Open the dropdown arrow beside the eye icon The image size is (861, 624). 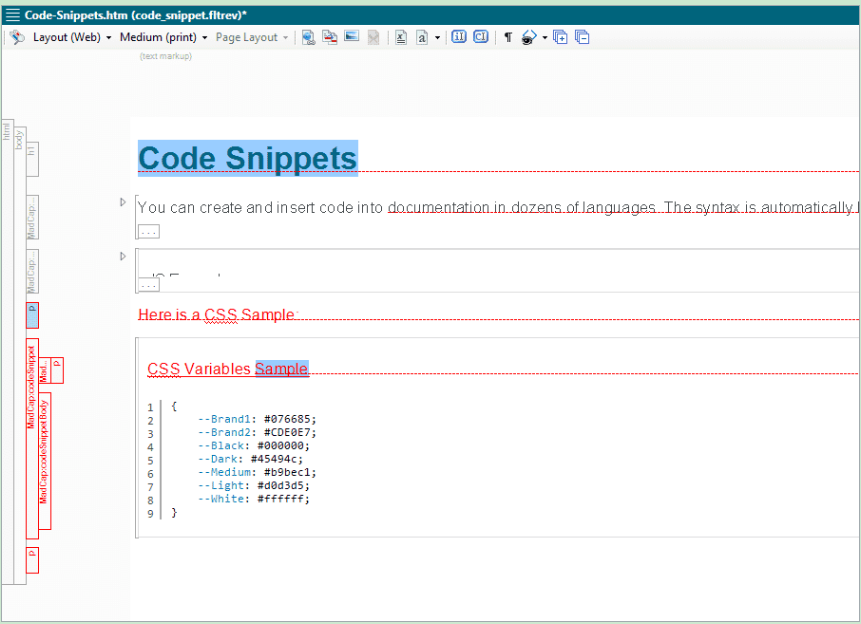coord(545,38)
